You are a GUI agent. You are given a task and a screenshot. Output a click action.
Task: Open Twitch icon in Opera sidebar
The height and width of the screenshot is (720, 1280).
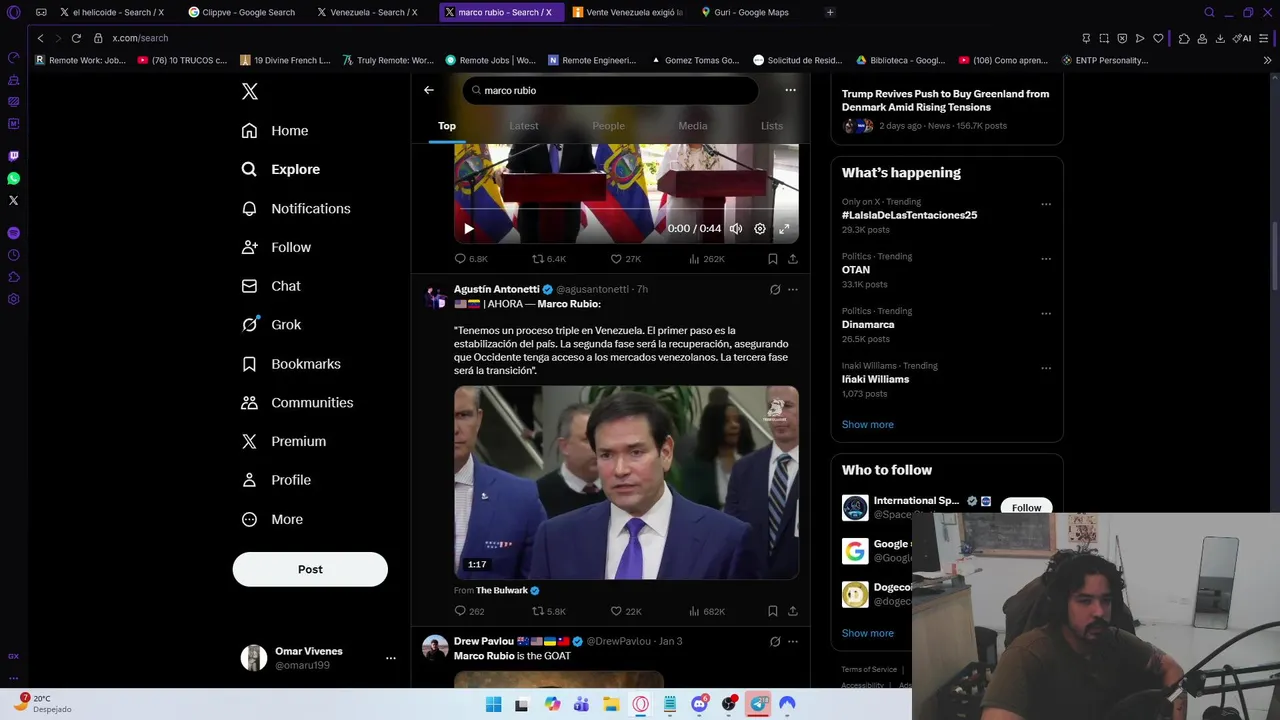(13, 156)
